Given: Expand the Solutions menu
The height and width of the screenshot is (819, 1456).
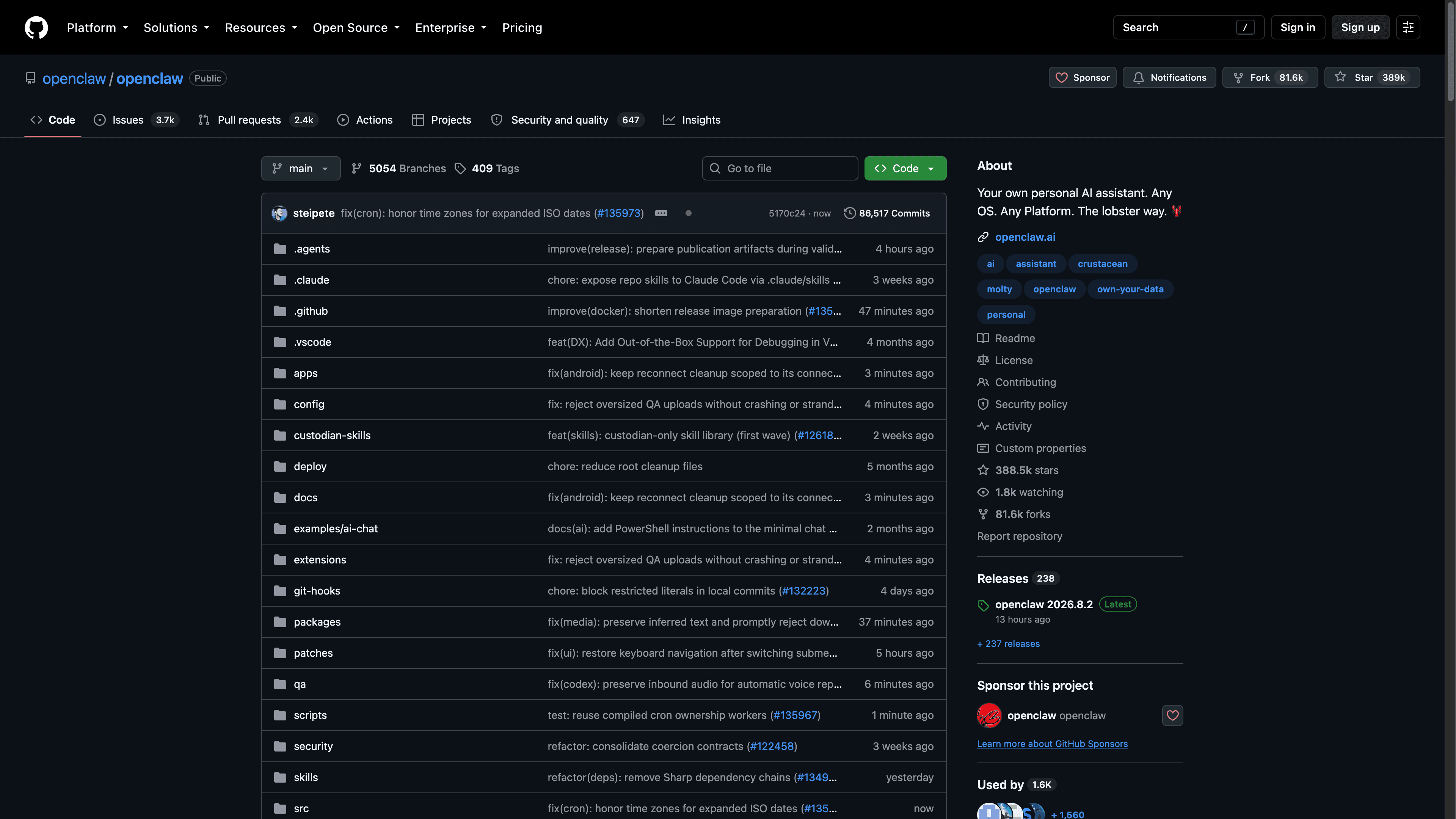Looking at the screenshot, I should pos(176,27).
